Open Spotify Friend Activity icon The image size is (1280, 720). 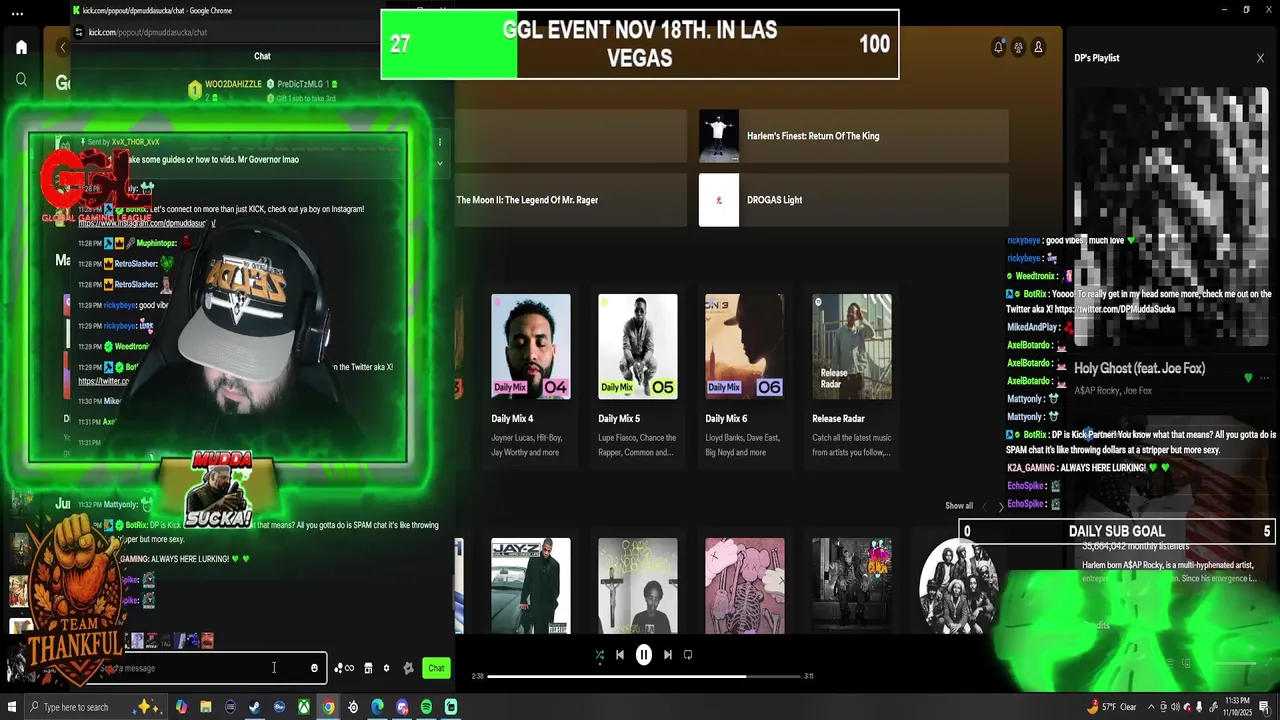1018,47
